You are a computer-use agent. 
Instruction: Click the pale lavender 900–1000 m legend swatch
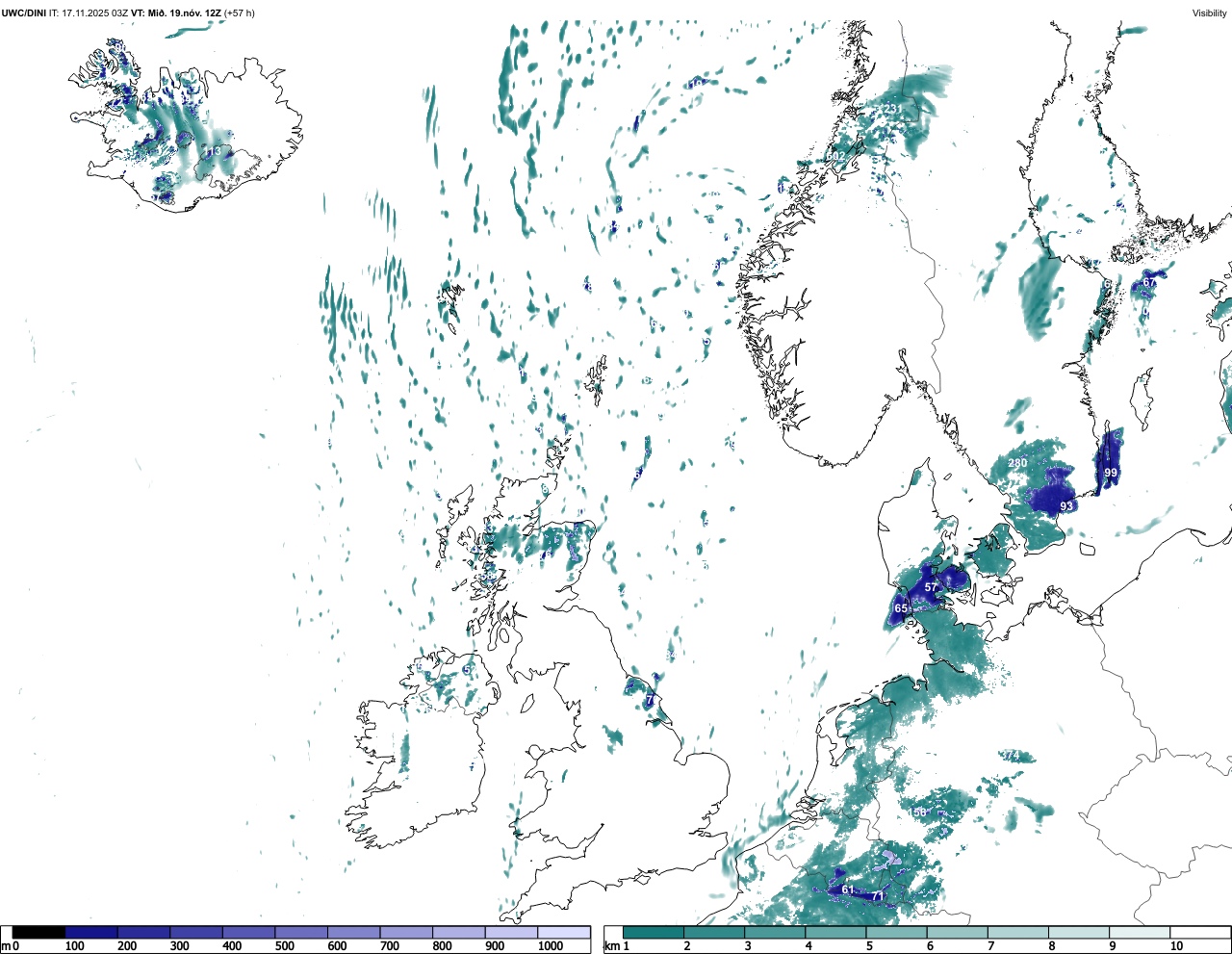tap(511, 932)
